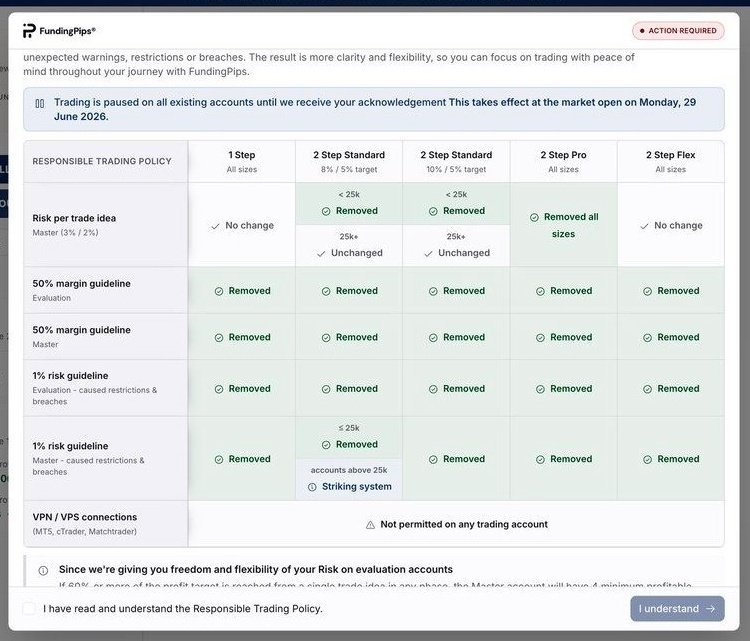The width and height of the screenshot is (750, 641).
Task: Click the info icon next to Striking system
Action: pos(312,487)
